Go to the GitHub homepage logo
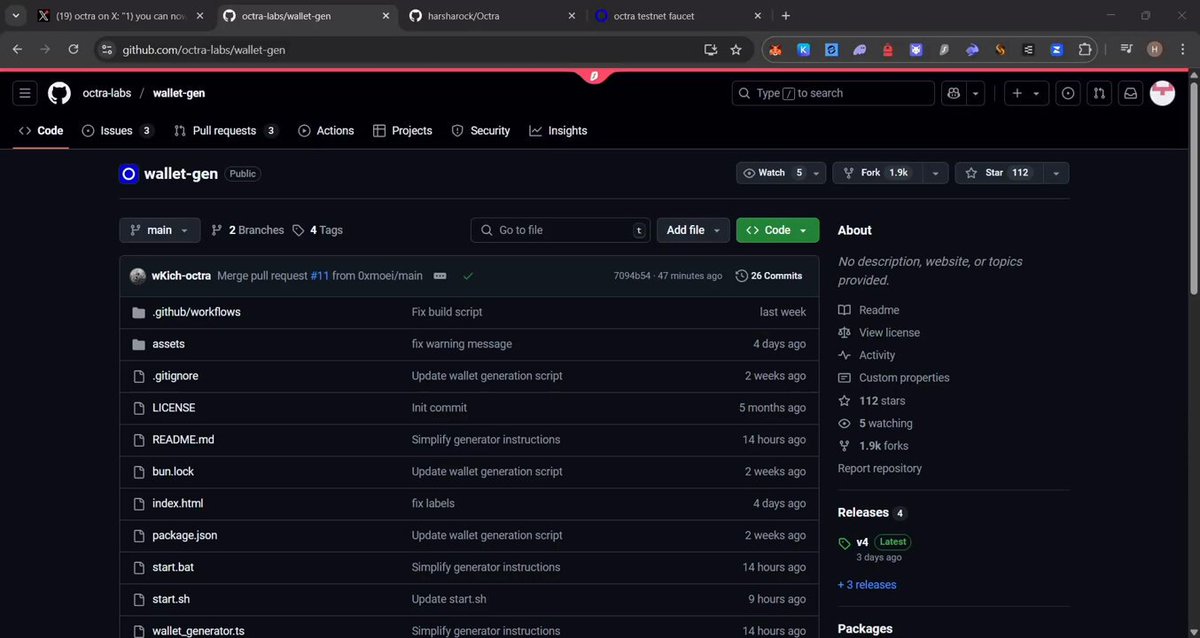The height and width of the screenshot is (638, 1200). 59,93
